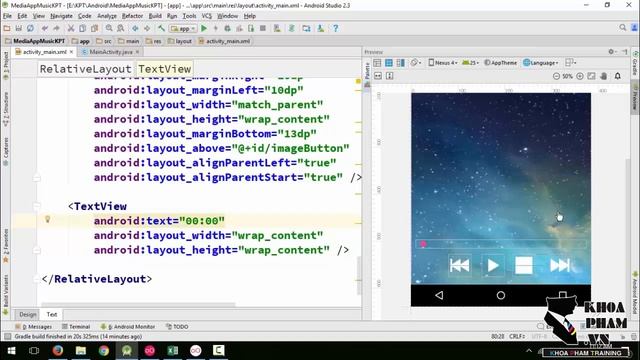Zoom in the preview with plus
Screen dimensions: 640x360
pyautogui.click(x=580, y=76)
